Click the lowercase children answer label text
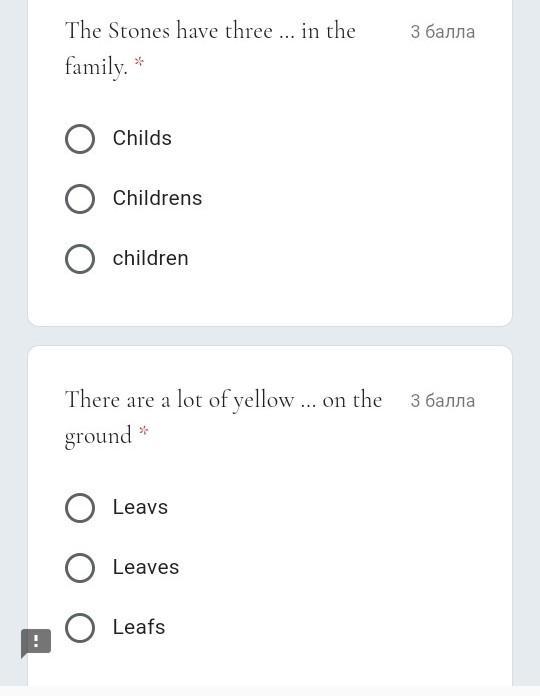Viewport: 540px width, 696px height. [150, 258]
